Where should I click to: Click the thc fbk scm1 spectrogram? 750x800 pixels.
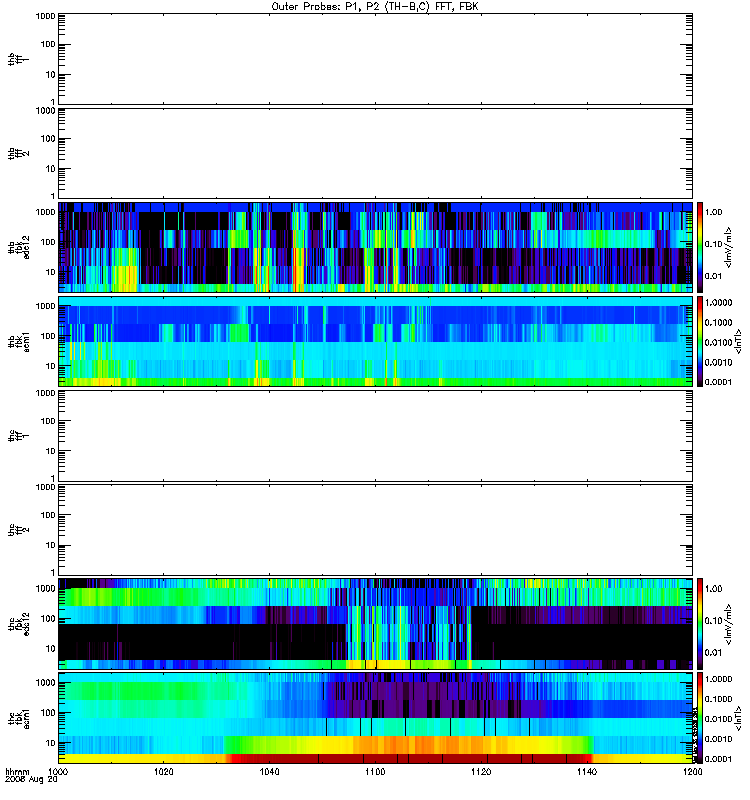click(x=375, y=718)
